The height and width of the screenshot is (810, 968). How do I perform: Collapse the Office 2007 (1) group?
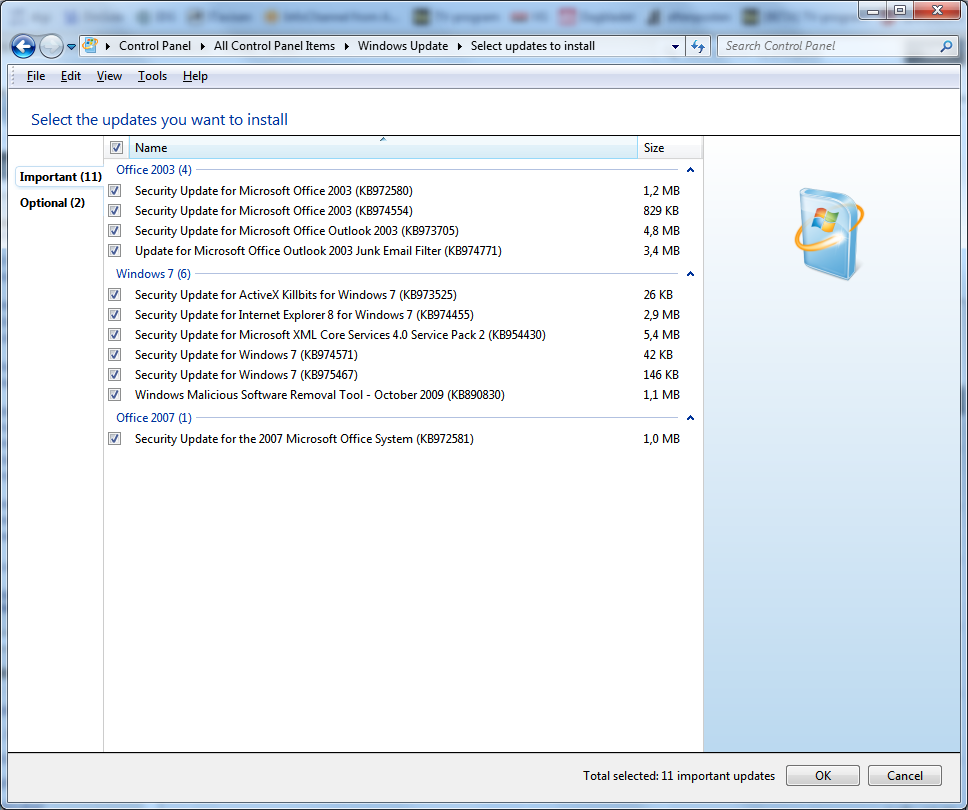[691, 418]
